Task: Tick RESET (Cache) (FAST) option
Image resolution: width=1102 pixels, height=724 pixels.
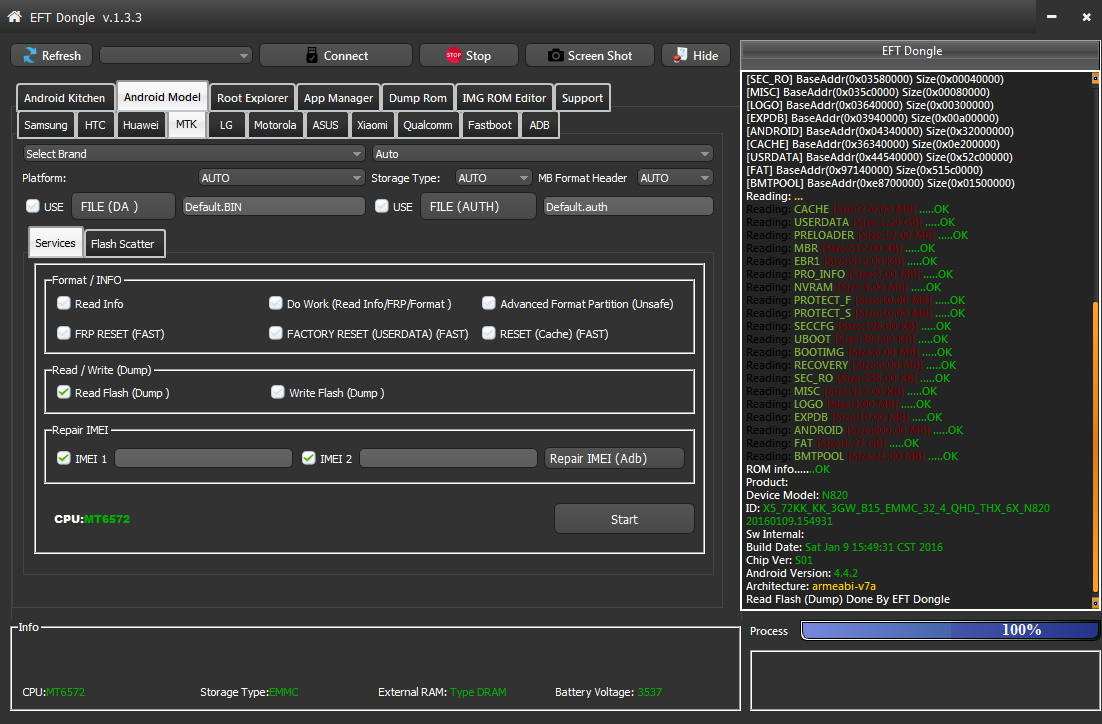Action: [x=488, y=333]
